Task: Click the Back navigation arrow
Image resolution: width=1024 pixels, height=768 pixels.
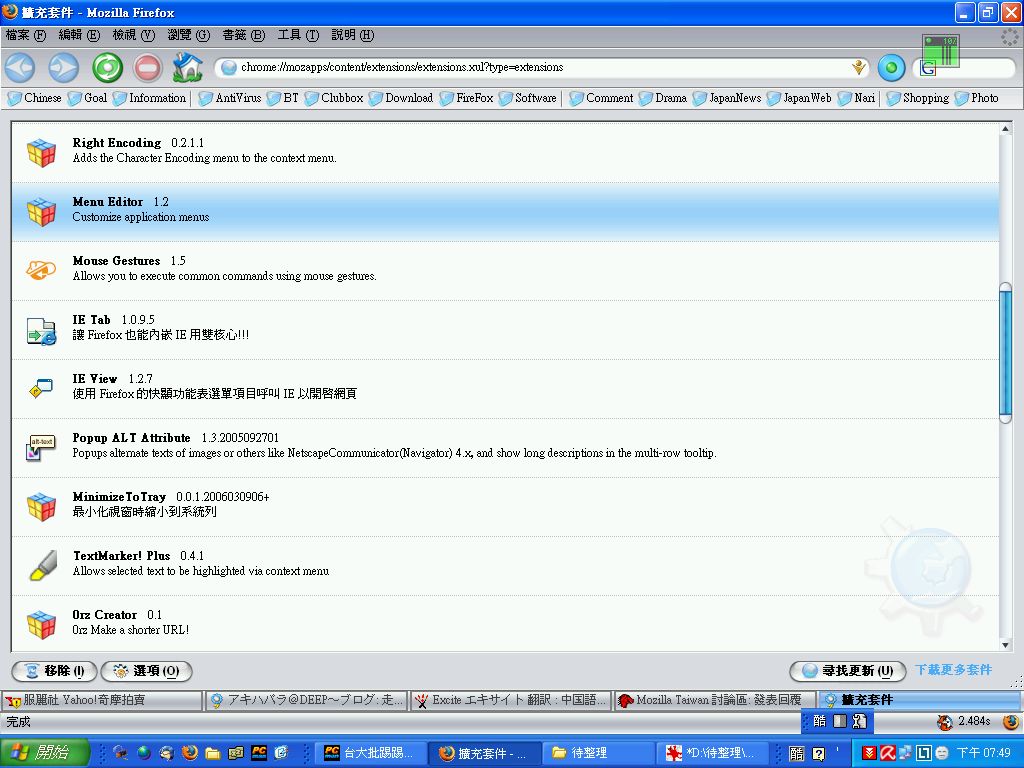Action: click(x=20, y=67)
